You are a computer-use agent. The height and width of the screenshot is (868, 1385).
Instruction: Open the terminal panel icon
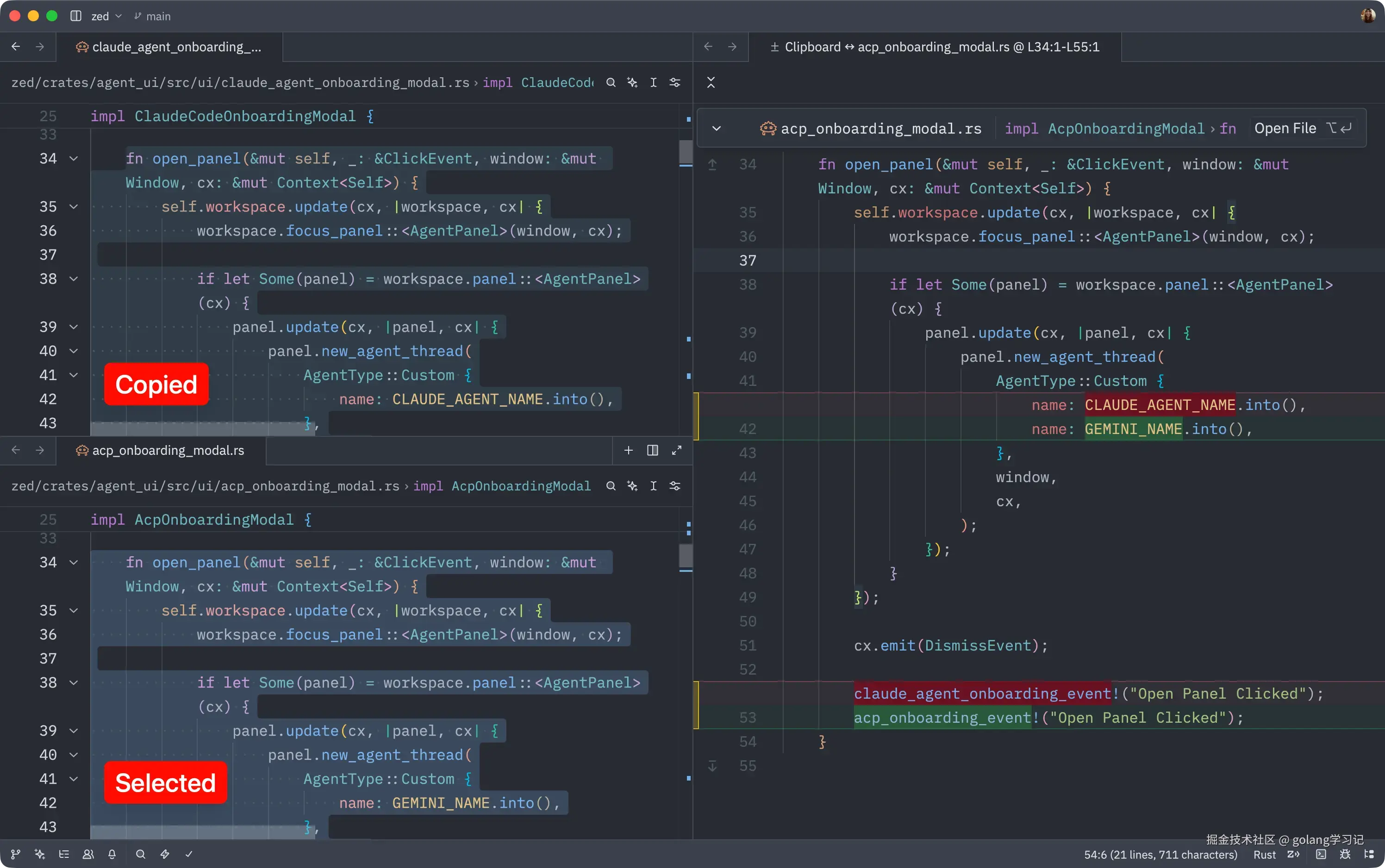[1321, 854]
